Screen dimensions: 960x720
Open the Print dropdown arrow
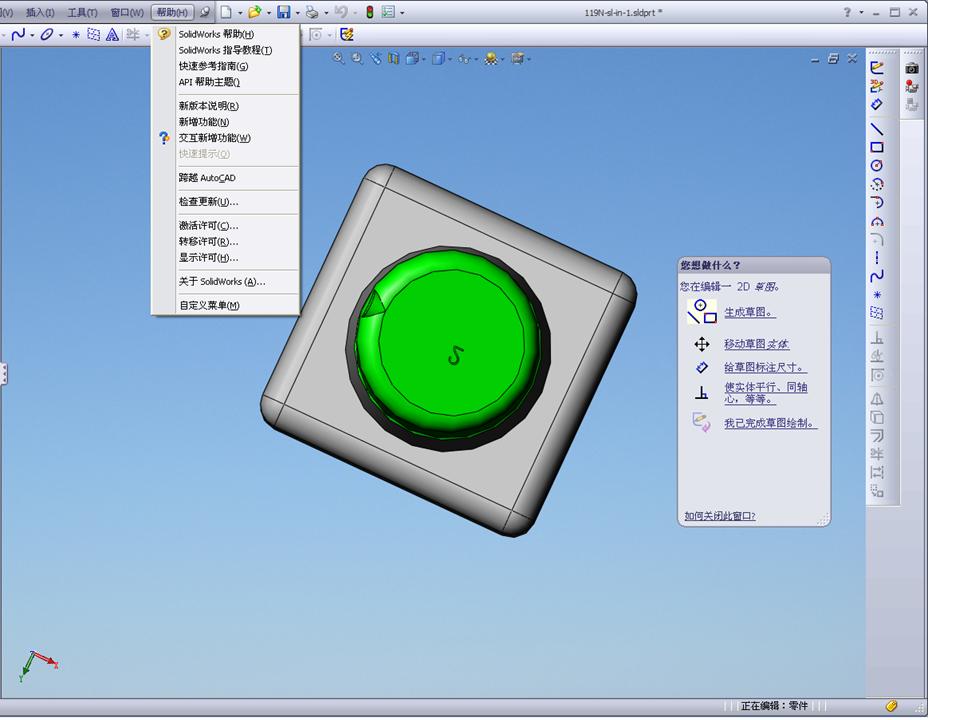[326, 12]
